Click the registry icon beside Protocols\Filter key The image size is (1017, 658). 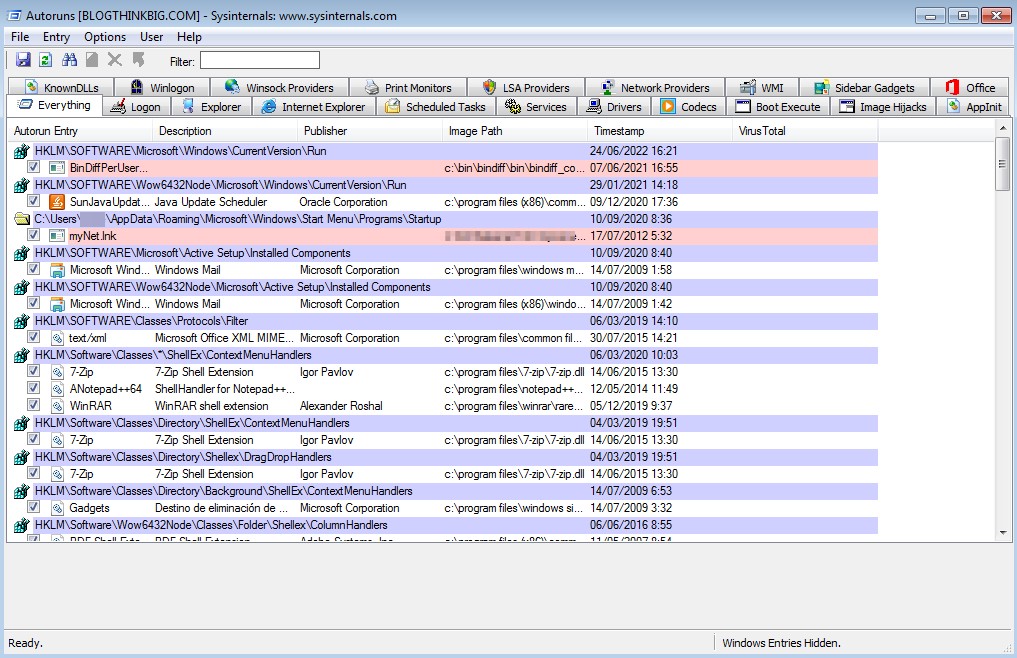coord(22,321)
